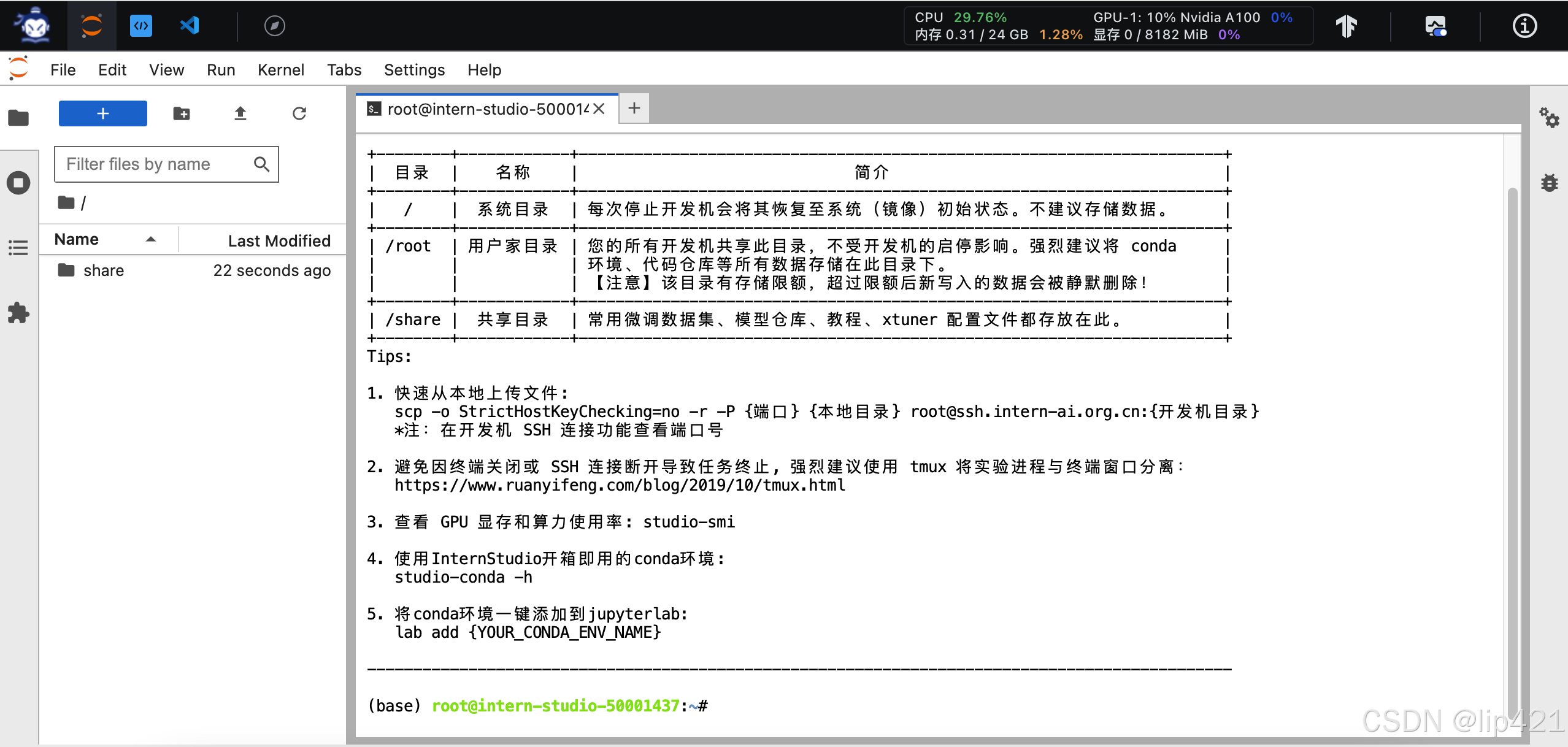Screen dimensions: 1568x747
Task: Toggle the file browser sidebar folder tab
Action: pos(18,117)
